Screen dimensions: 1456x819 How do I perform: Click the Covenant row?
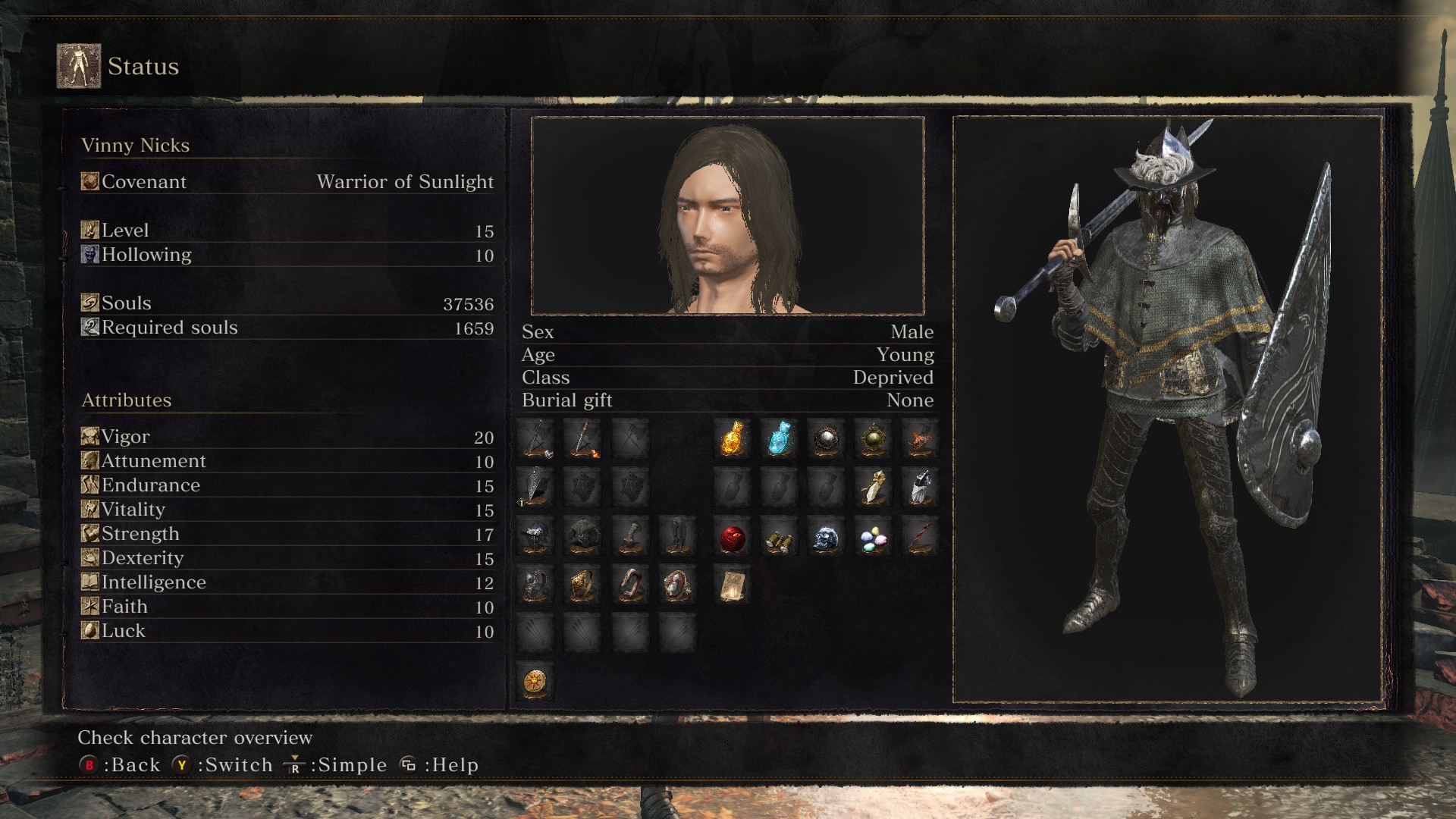click(287, 182)
